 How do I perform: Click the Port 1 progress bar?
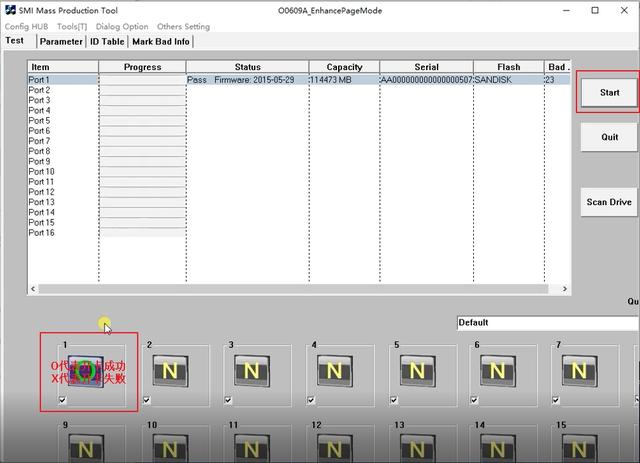point(142,80)
